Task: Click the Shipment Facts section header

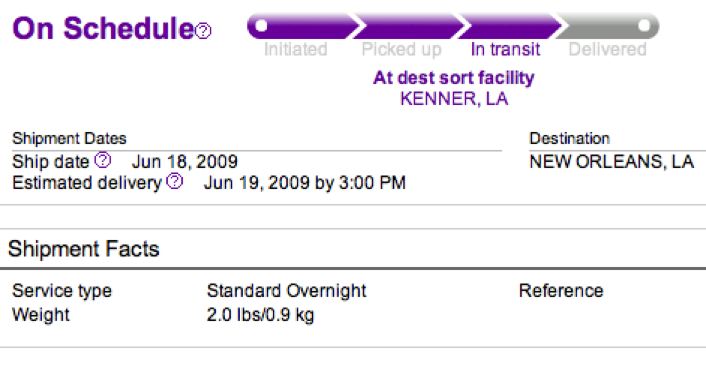Action: click(84, 249)
